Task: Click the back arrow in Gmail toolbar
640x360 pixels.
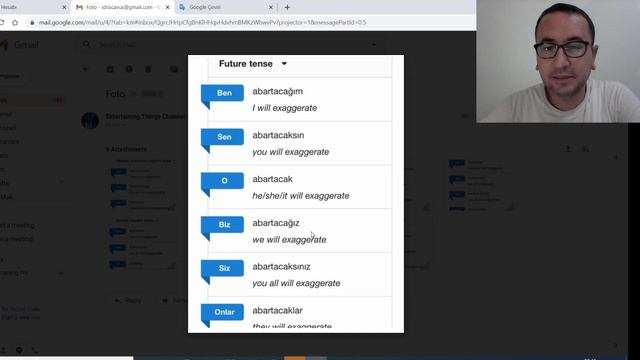Action: pyautogui.click(x=85, y=69)
